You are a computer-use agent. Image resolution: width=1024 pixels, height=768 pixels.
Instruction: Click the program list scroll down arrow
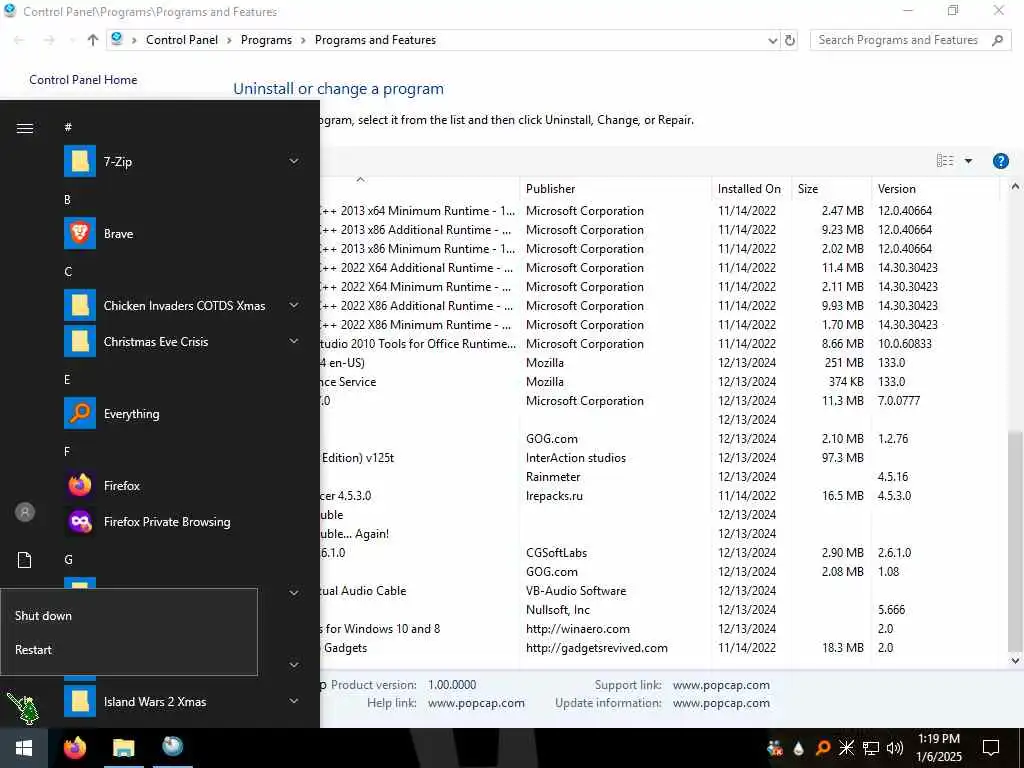1015,660
